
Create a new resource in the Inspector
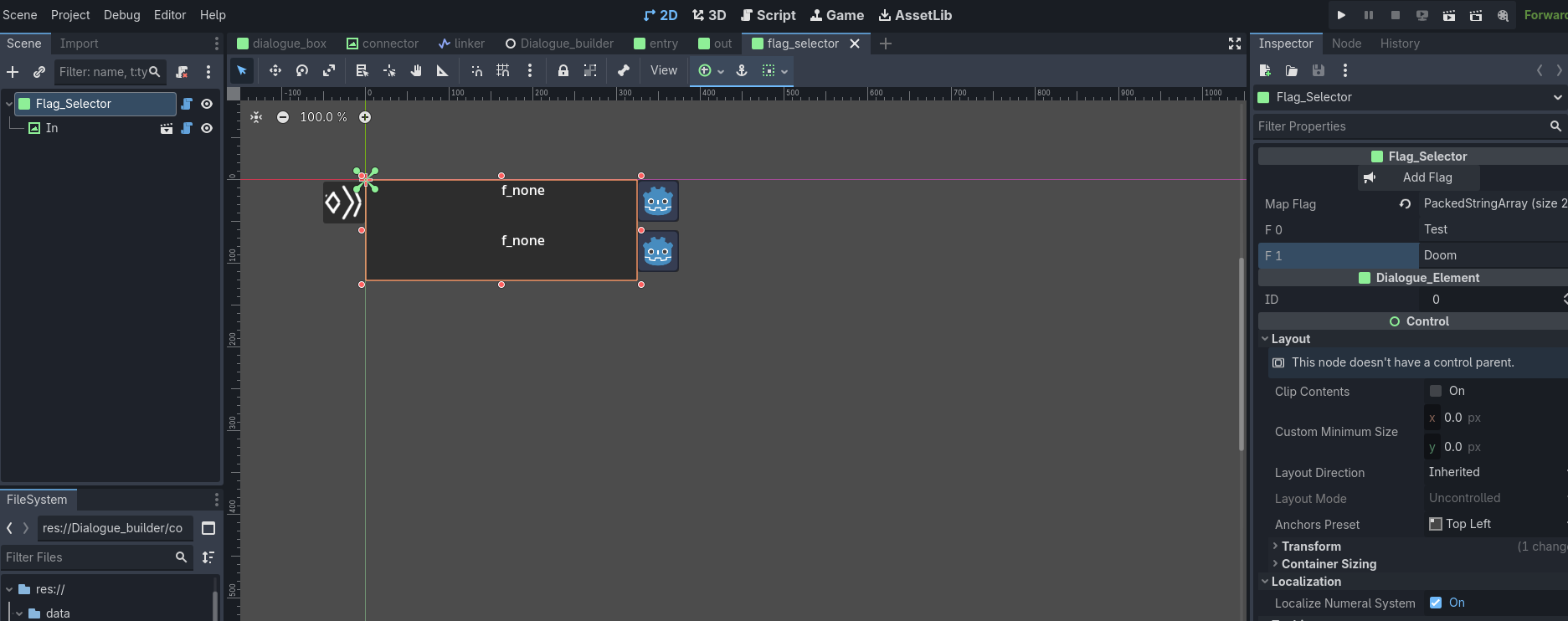point(1265,71)
